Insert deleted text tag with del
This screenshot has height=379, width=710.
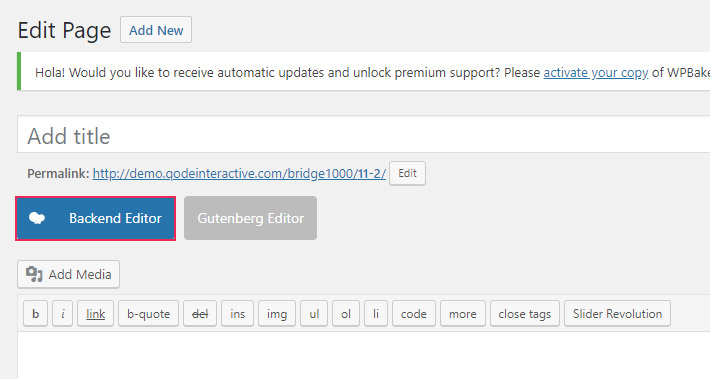pyautogui.click(x=200, y=314)
